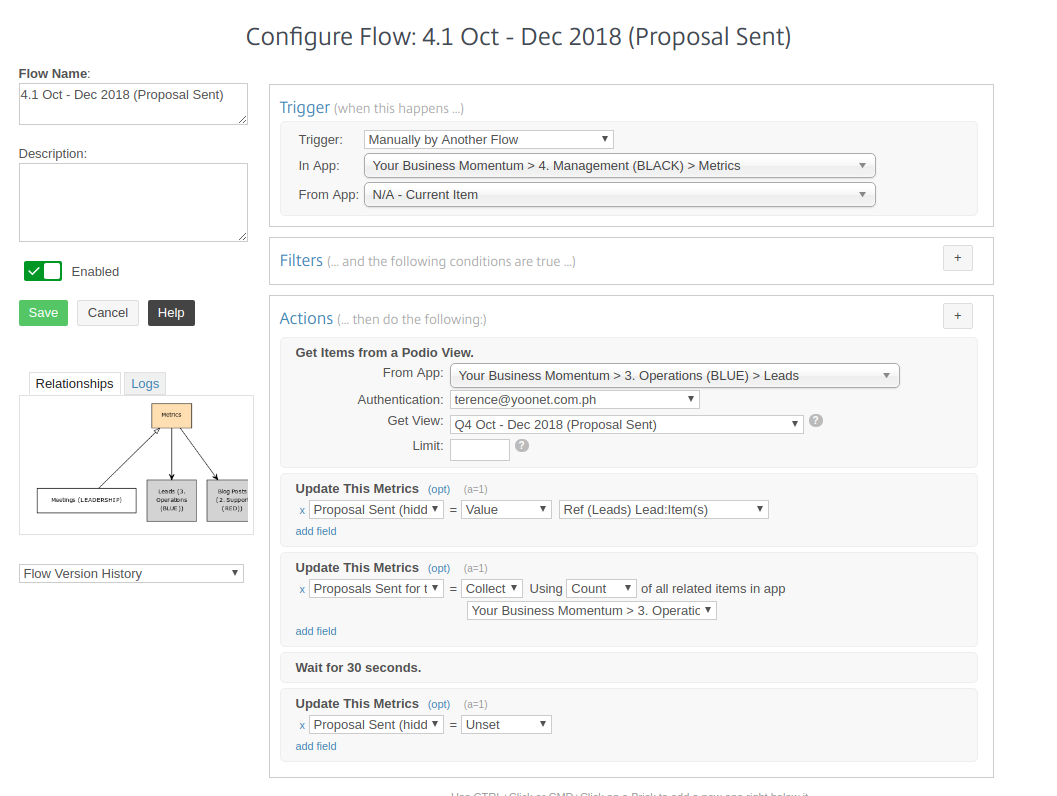Click the Cancel button

pyautogui.click(x=108, y=313)
